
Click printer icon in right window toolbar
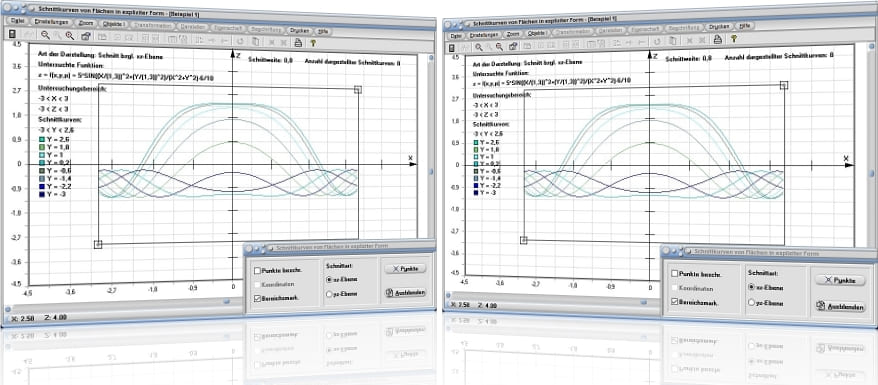717,39
